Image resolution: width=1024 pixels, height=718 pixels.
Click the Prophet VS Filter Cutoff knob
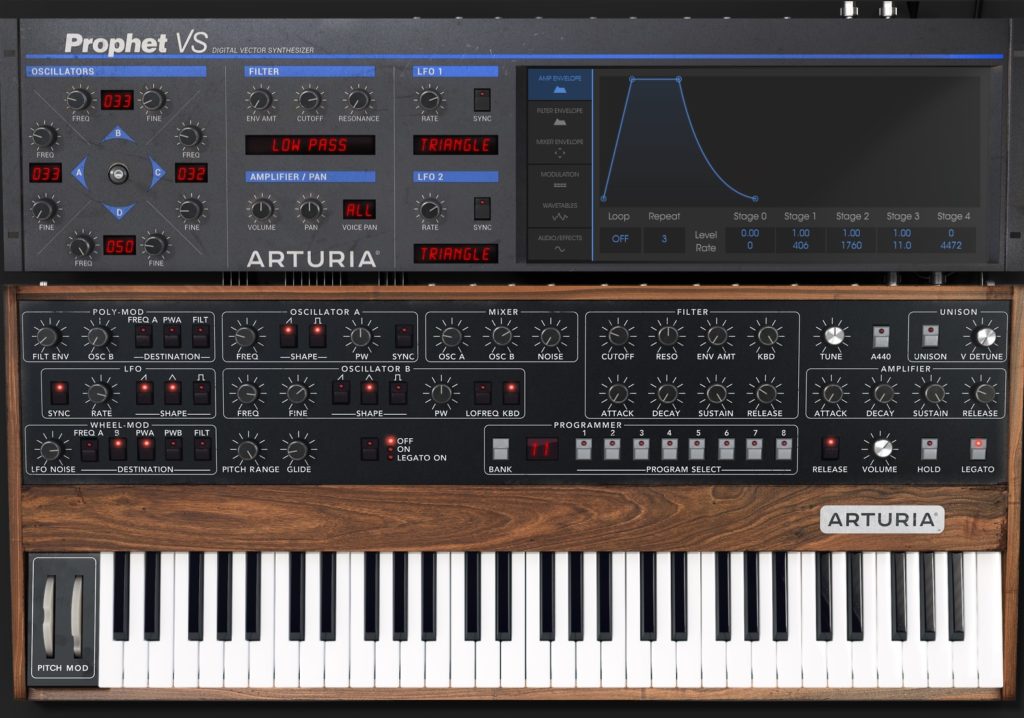[310, 100]
